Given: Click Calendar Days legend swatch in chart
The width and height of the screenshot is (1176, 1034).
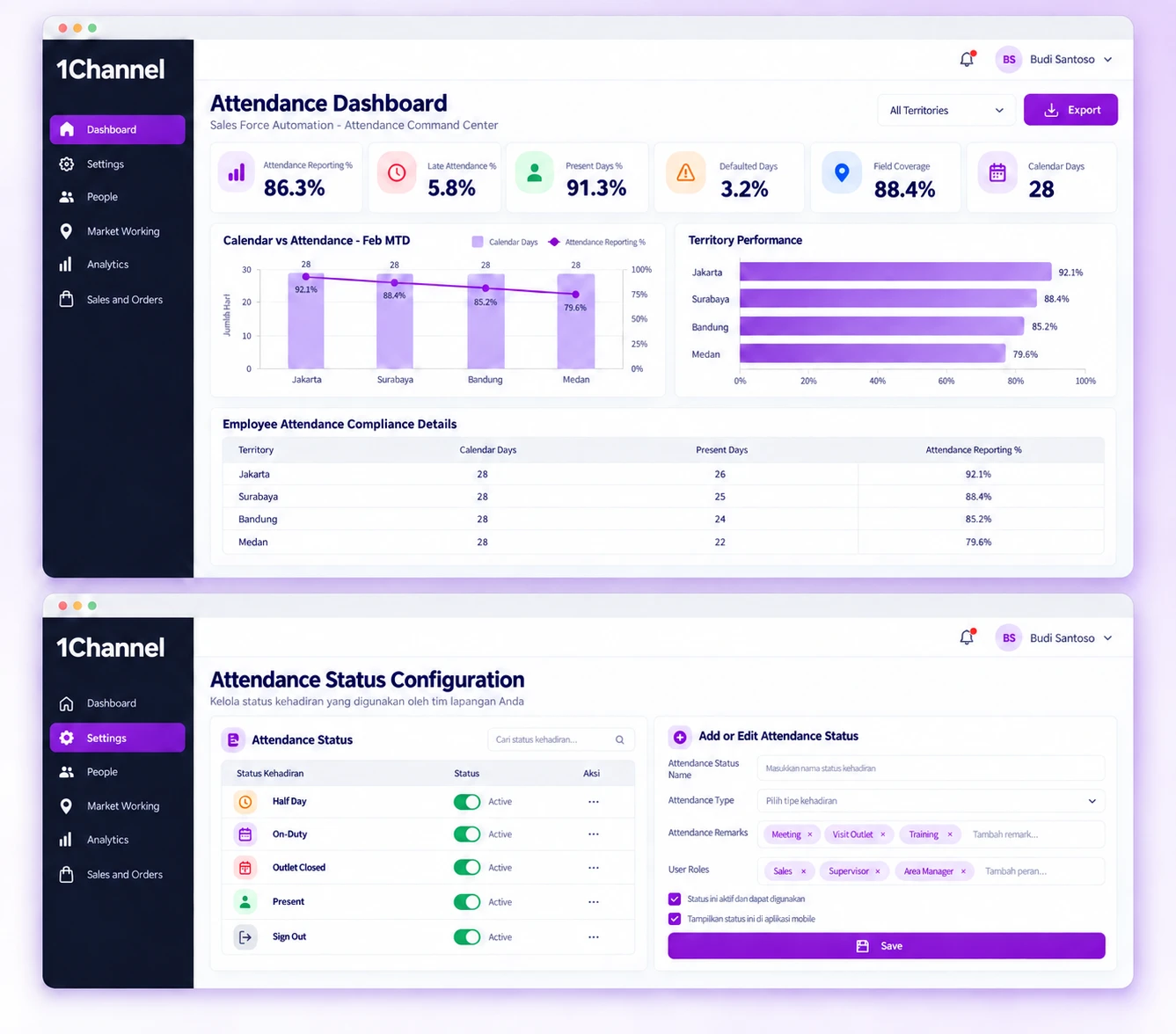Looking at the screenshot, I should 478,242.
